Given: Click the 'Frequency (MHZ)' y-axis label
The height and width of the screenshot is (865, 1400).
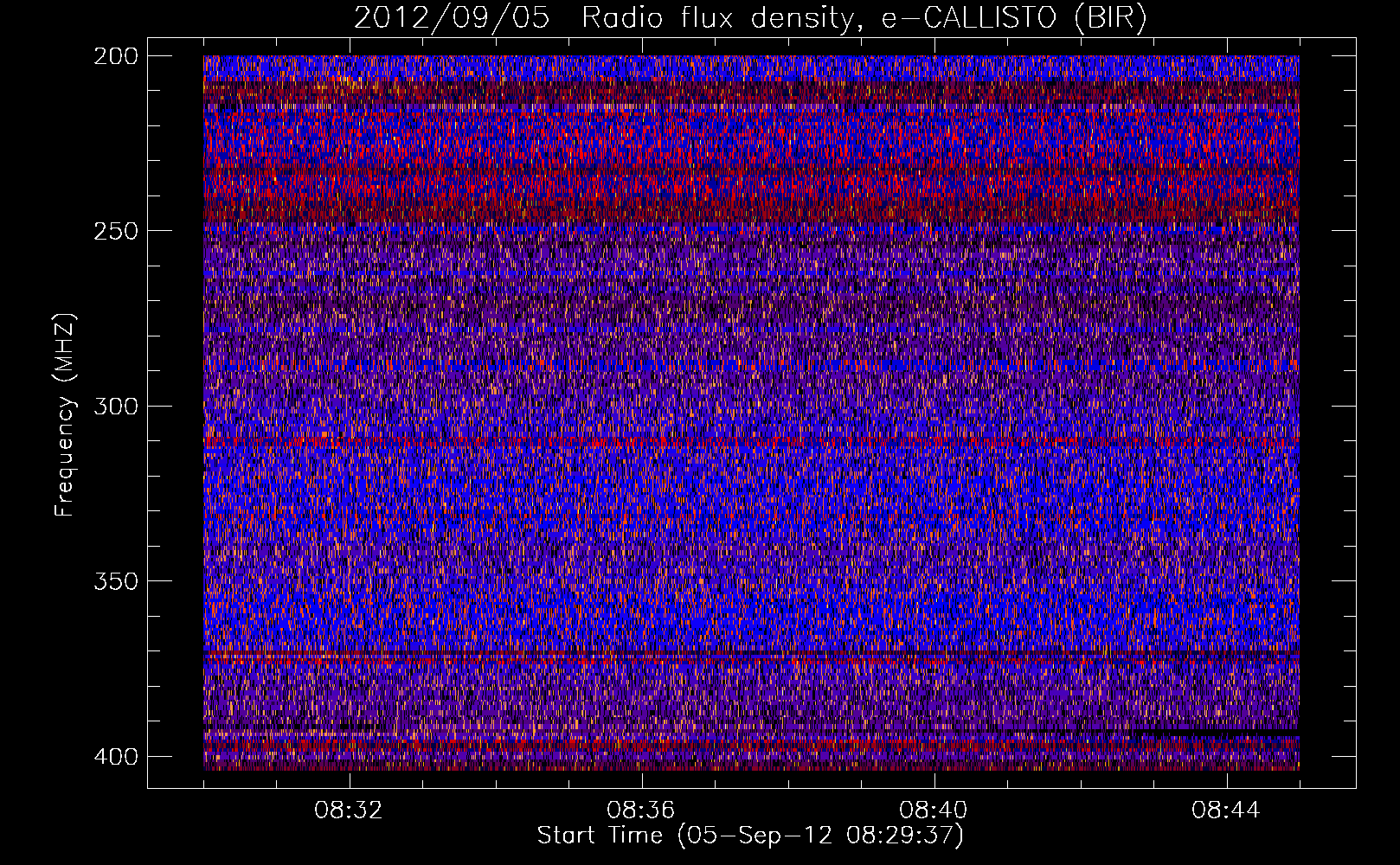Looking at the screenshot, I should (x=65, y=414).
